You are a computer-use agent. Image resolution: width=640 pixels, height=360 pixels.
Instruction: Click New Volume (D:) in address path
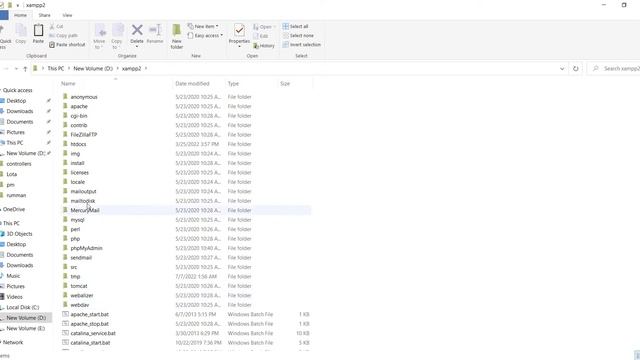pyautogui.click(x=93, y=69)
